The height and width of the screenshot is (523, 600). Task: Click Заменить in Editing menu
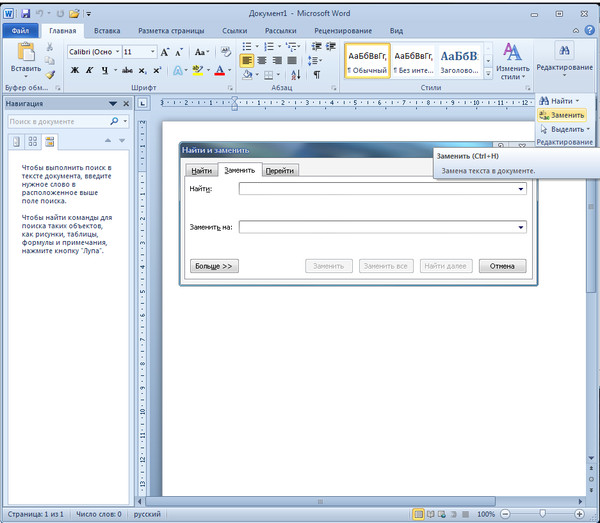pos(562,115)
